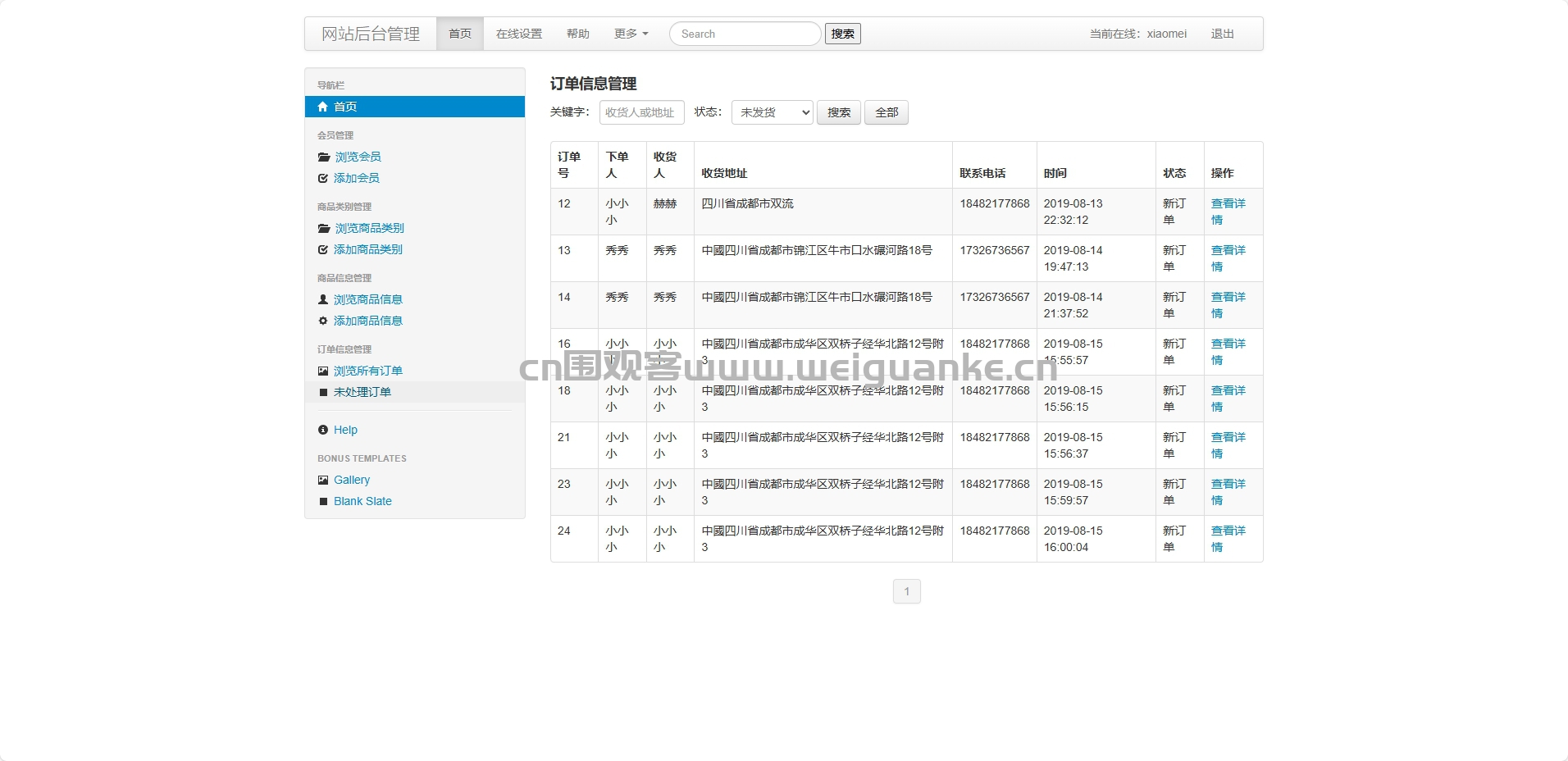Log out via the 退出 link

(x=1222, y=34)
